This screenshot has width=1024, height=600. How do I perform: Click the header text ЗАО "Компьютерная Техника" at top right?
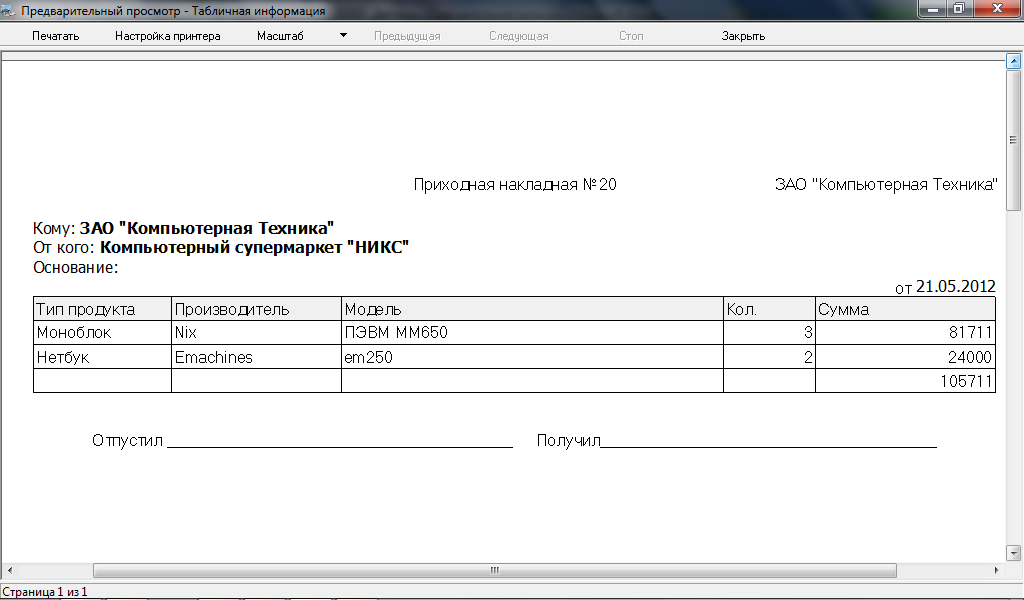[x=886, y=185]
